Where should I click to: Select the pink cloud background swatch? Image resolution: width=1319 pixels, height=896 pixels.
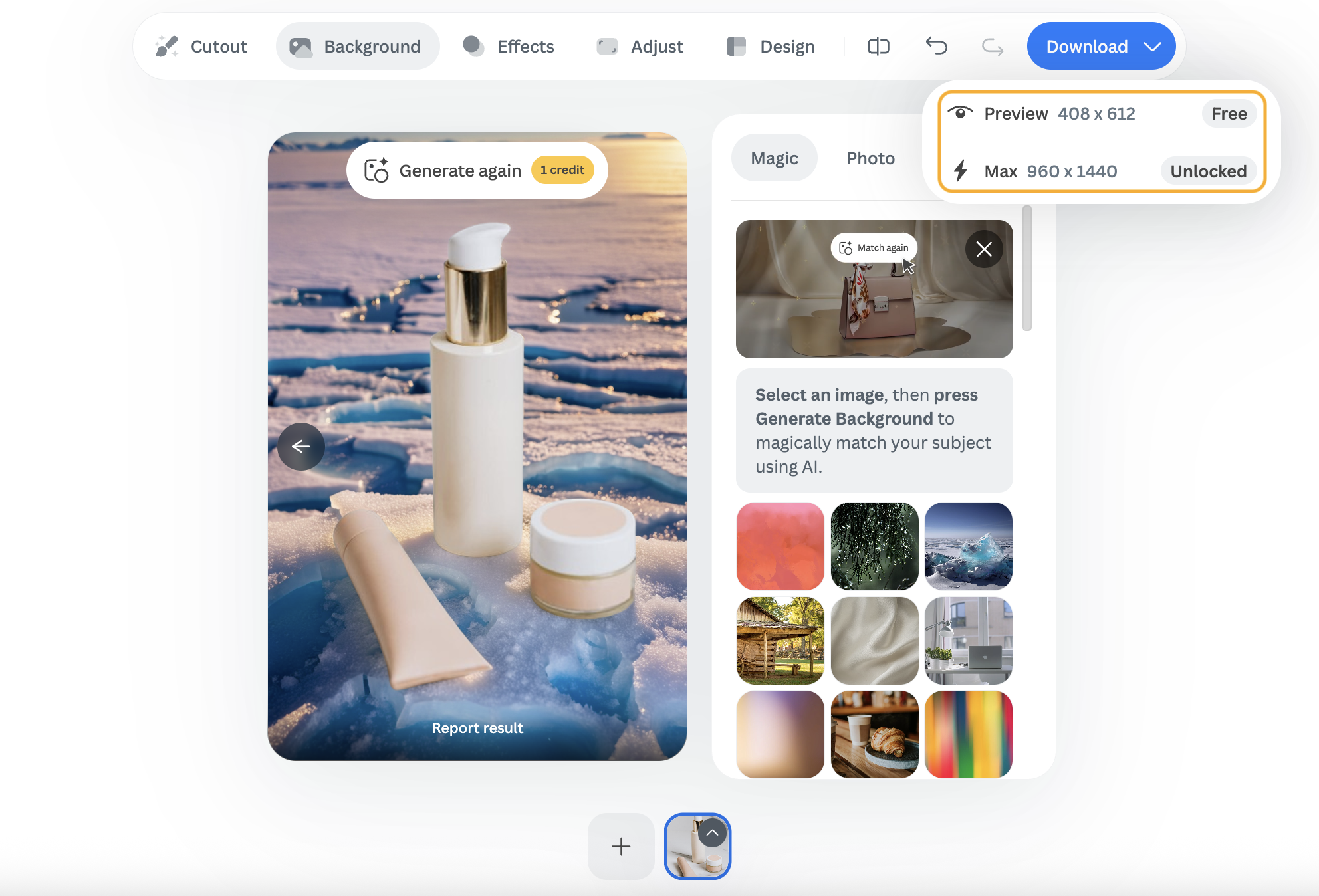coord(780,546)
